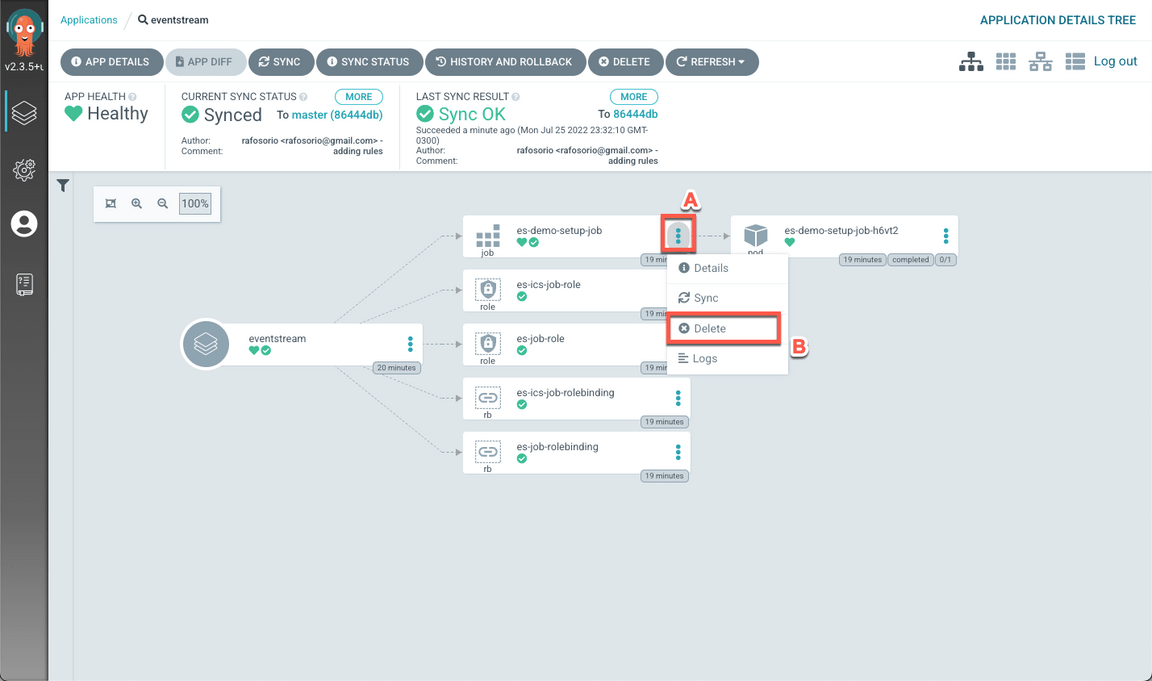Viewport: 1152px width, 681px height.
Task: Switch to the list view icon
Action: pos(1075,62)
